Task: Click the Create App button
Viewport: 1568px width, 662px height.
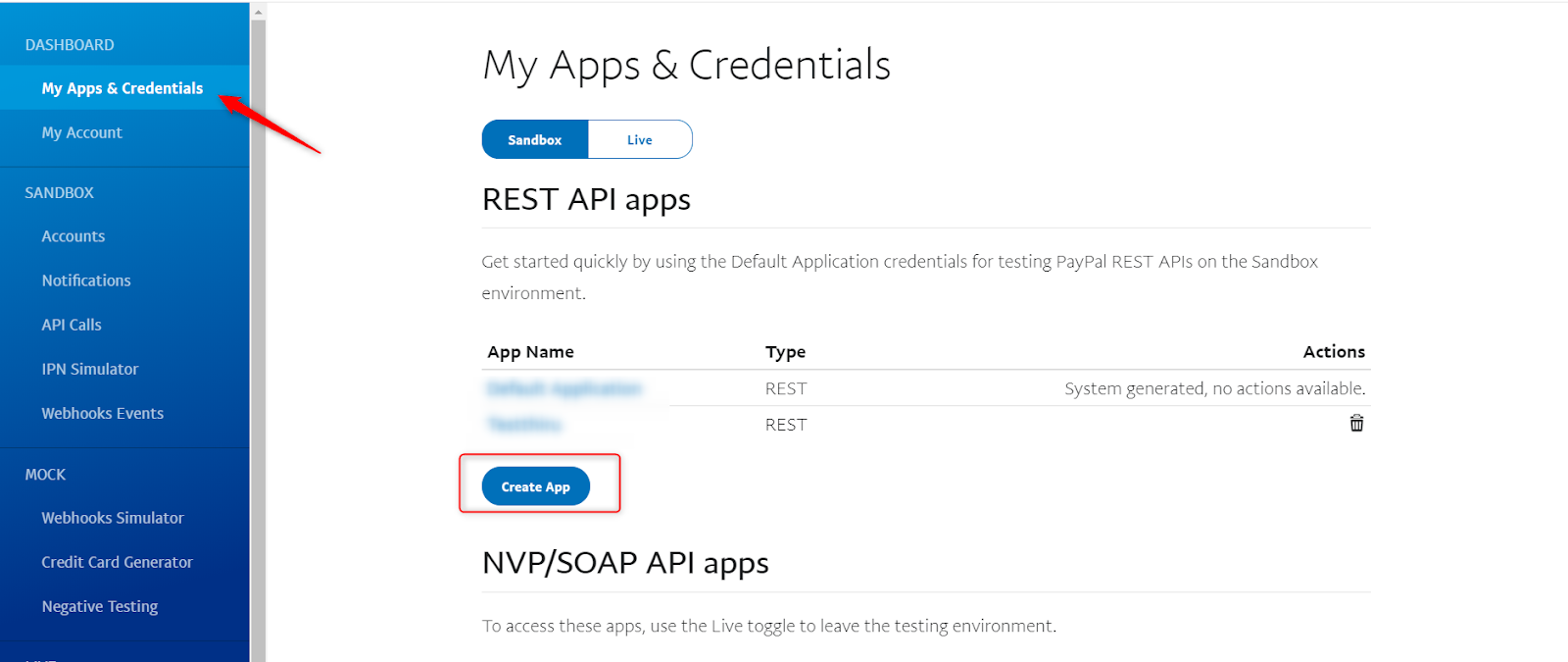Action: tap(536, 486)
